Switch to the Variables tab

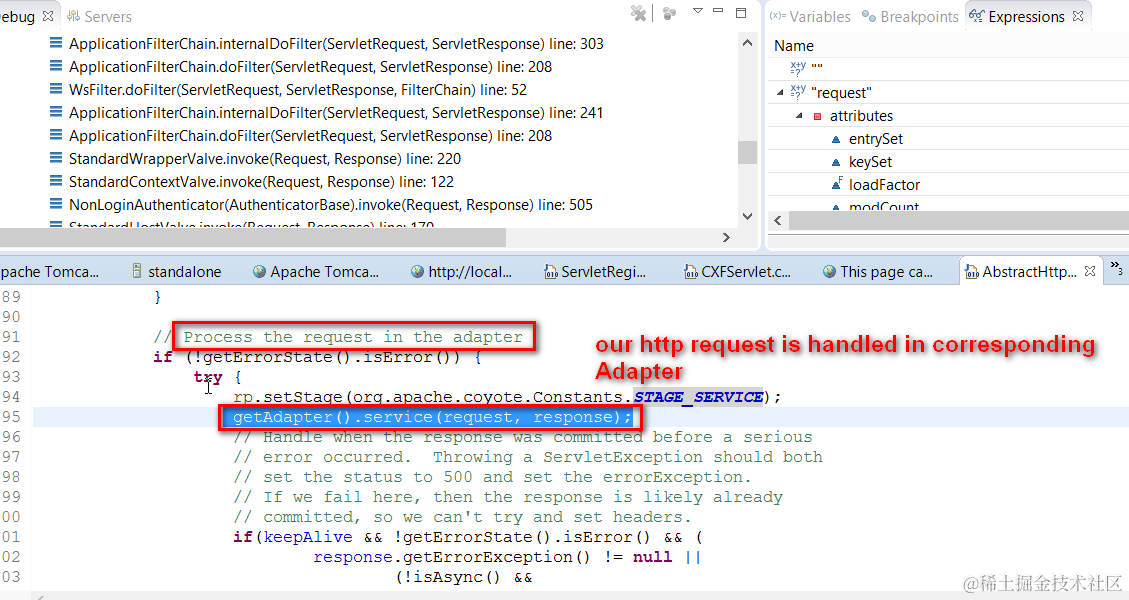pos(810,16)
